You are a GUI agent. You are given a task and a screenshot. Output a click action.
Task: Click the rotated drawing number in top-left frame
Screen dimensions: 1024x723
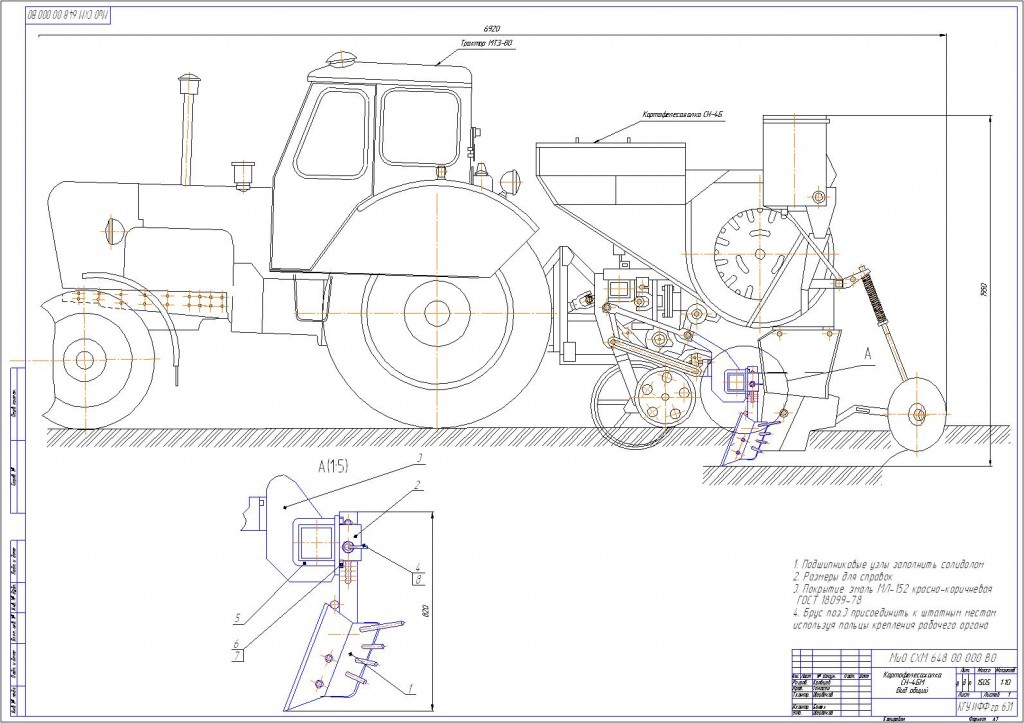(x=68, y=14)
